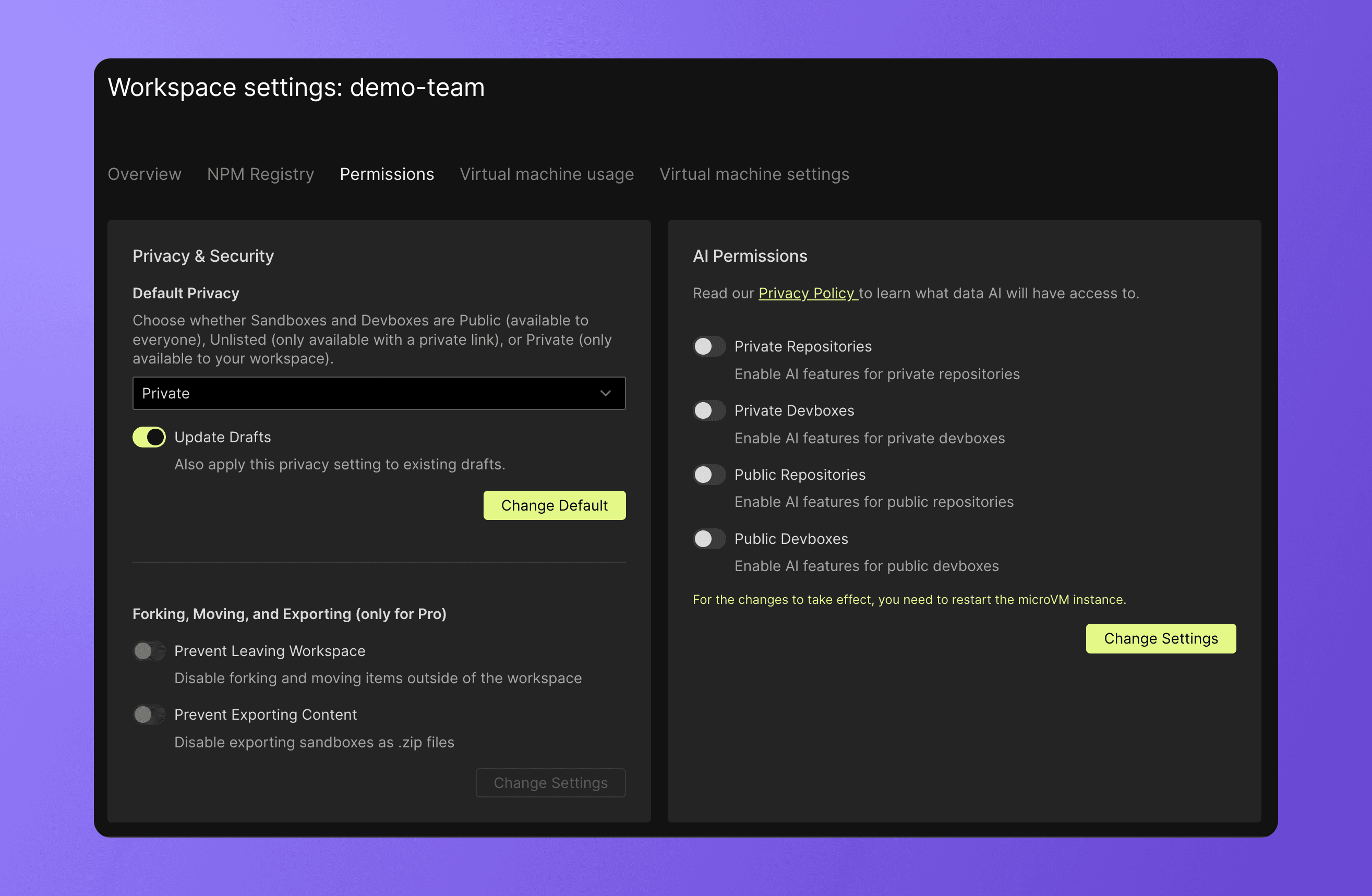
Task: Go to Virtual machine usage tab
Action: 547,174
